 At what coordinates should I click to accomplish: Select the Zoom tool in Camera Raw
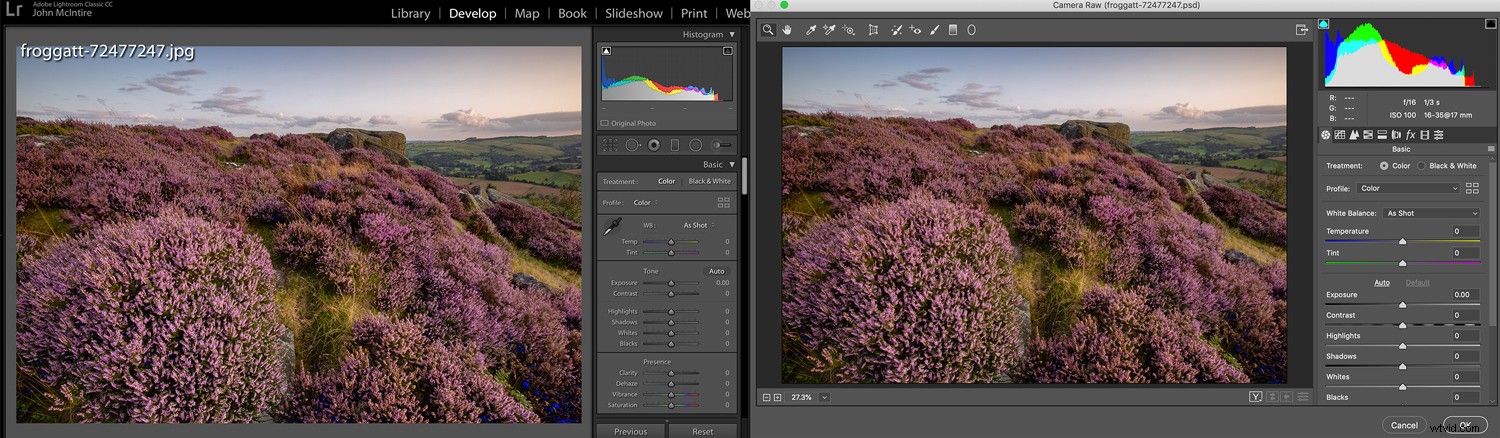click(768, 30)
